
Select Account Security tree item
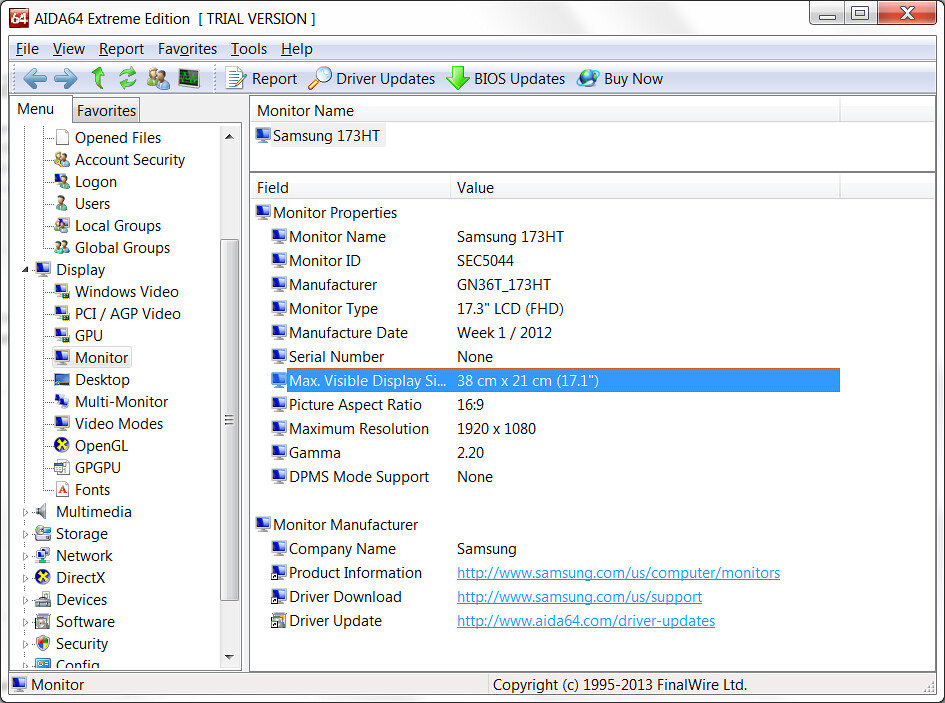coord(130,160)
